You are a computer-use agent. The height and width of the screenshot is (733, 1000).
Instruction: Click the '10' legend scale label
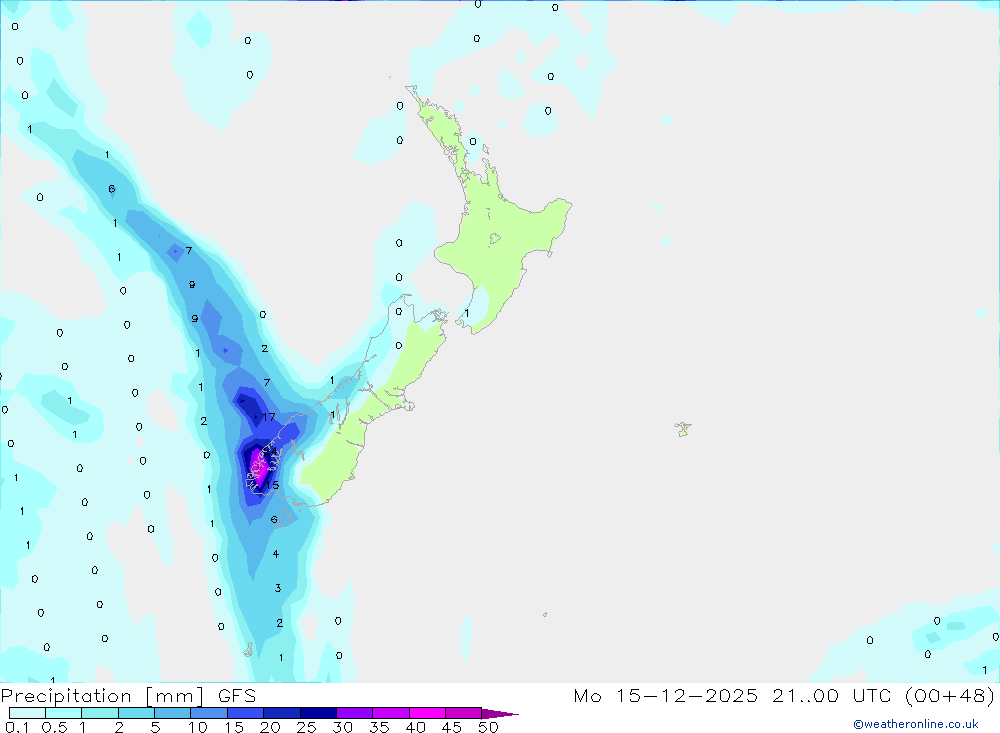tap(198, 727)
